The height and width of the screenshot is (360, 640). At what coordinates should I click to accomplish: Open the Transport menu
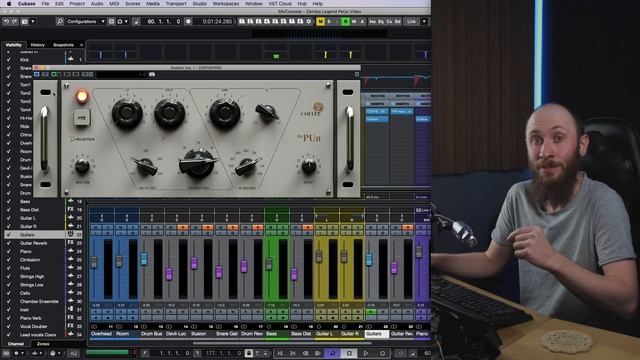click(176, 3)
